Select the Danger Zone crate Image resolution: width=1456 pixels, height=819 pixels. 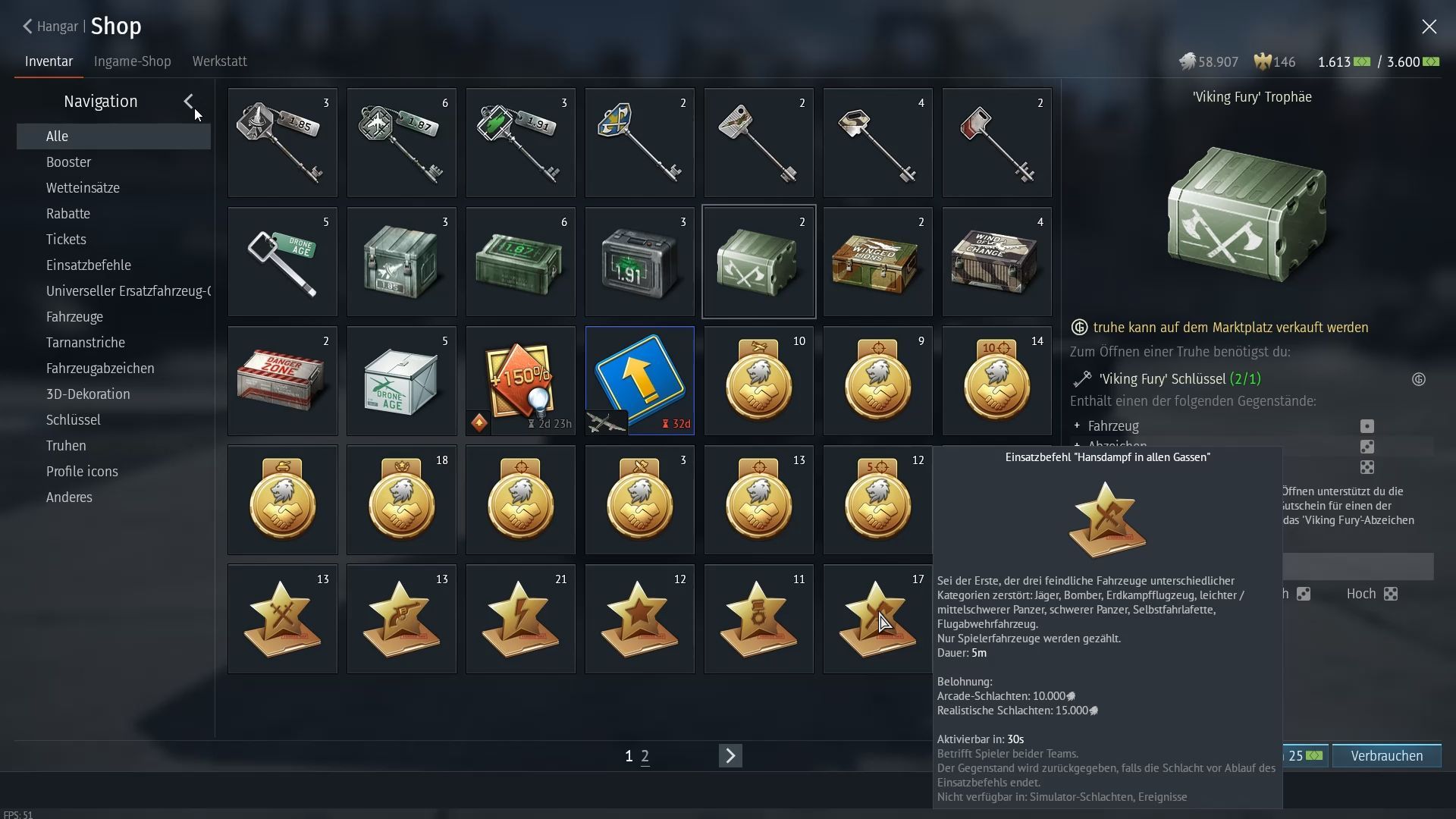pos(282,381)
